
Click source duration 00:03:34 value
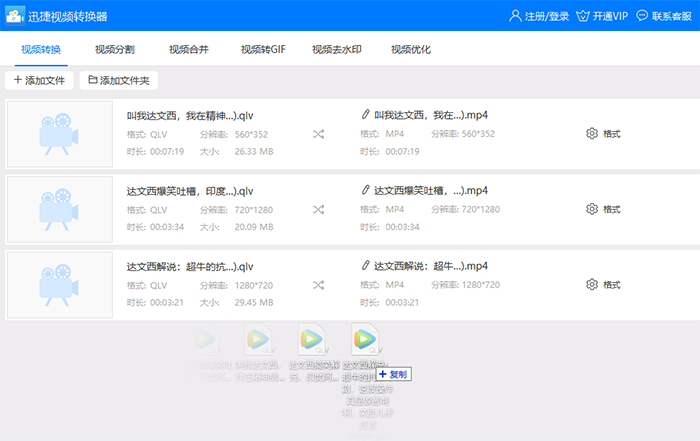point(167,227)
